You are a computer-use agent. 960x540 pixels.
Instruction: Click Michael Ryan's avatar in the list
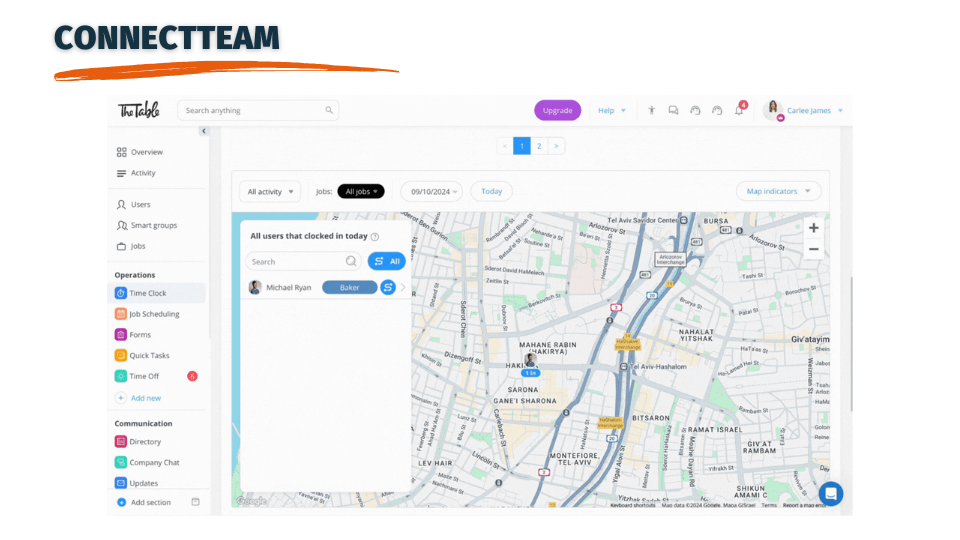pos(255,287)
